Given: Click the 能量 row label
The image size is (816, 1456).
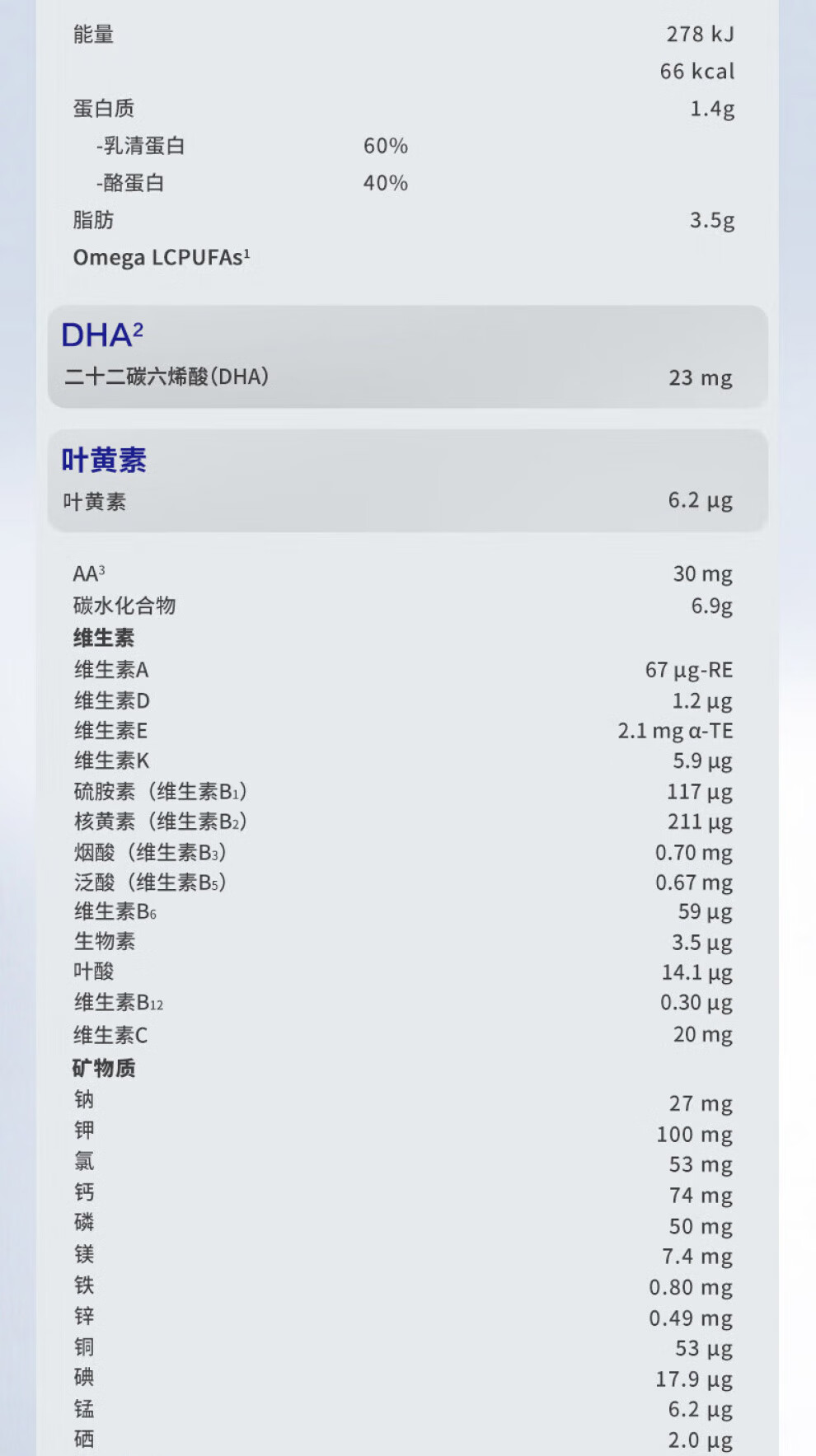Looking at the screenshot, I should 93,35.
